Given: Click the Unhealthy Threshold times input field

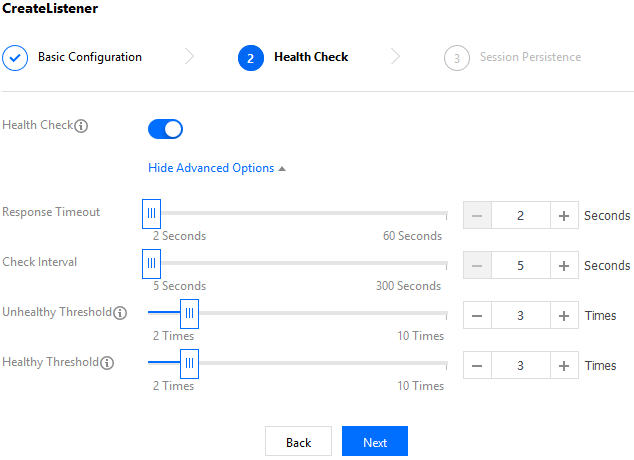Looking at the screenshot, I should click(520, 316).
